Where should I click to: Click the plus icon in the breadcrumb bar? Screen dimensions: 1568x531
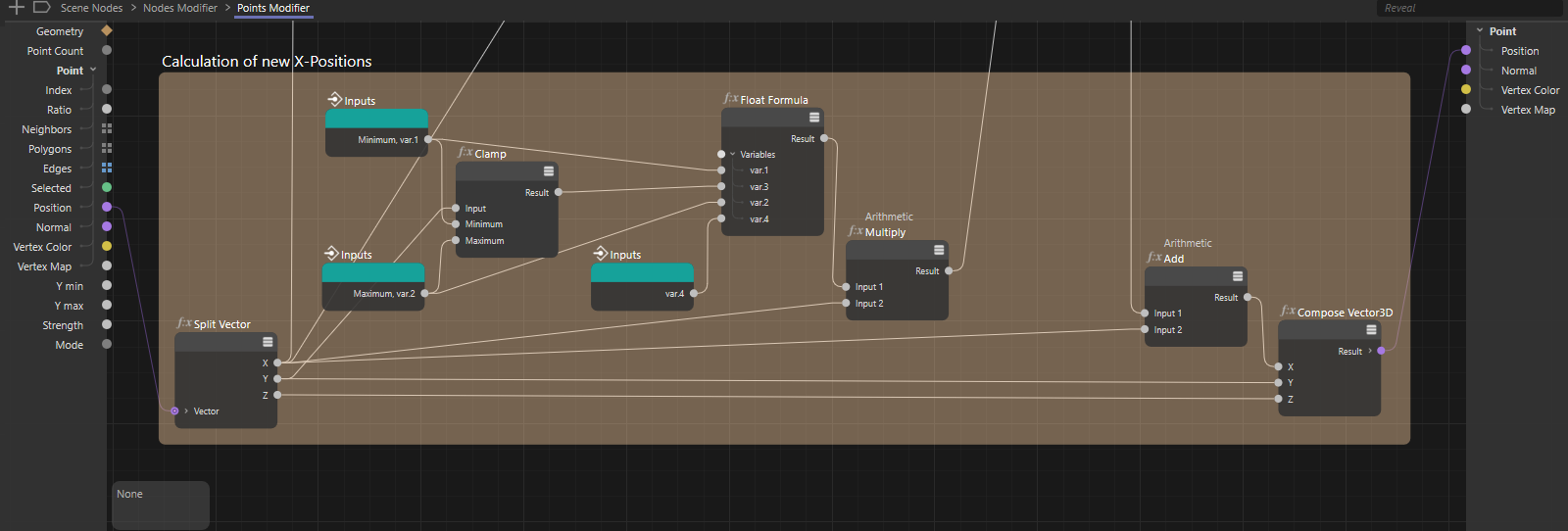pyautogui.click(x=16, y=8)
